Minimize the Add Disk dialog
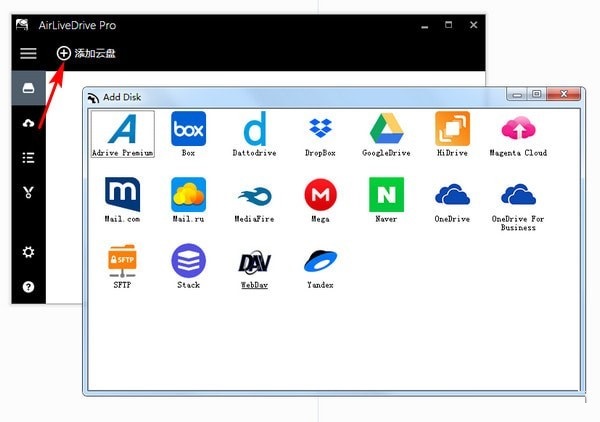Viewport: 600px width, 422px height. tap(517, 94)
